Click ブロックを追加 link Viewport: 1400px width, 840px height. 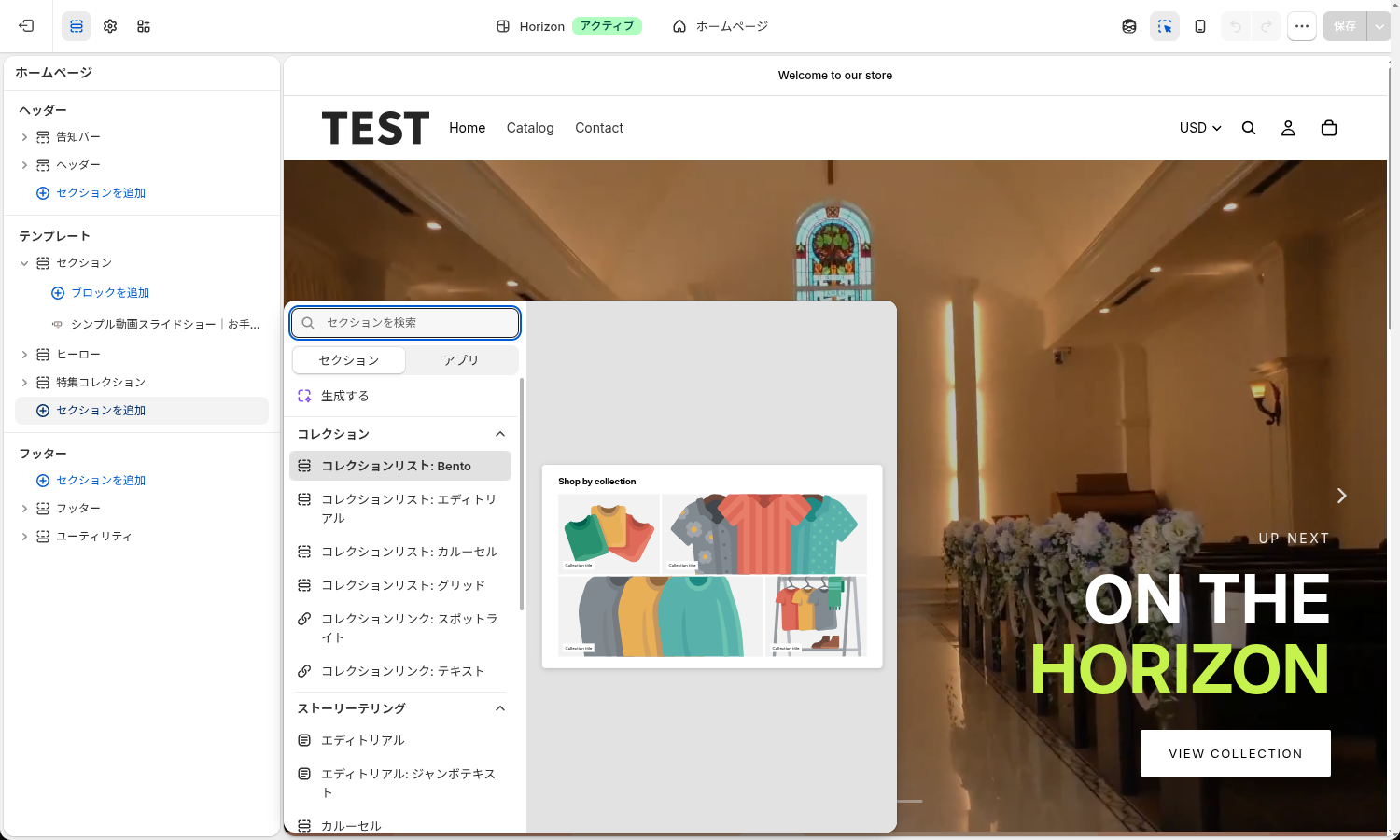110,293
